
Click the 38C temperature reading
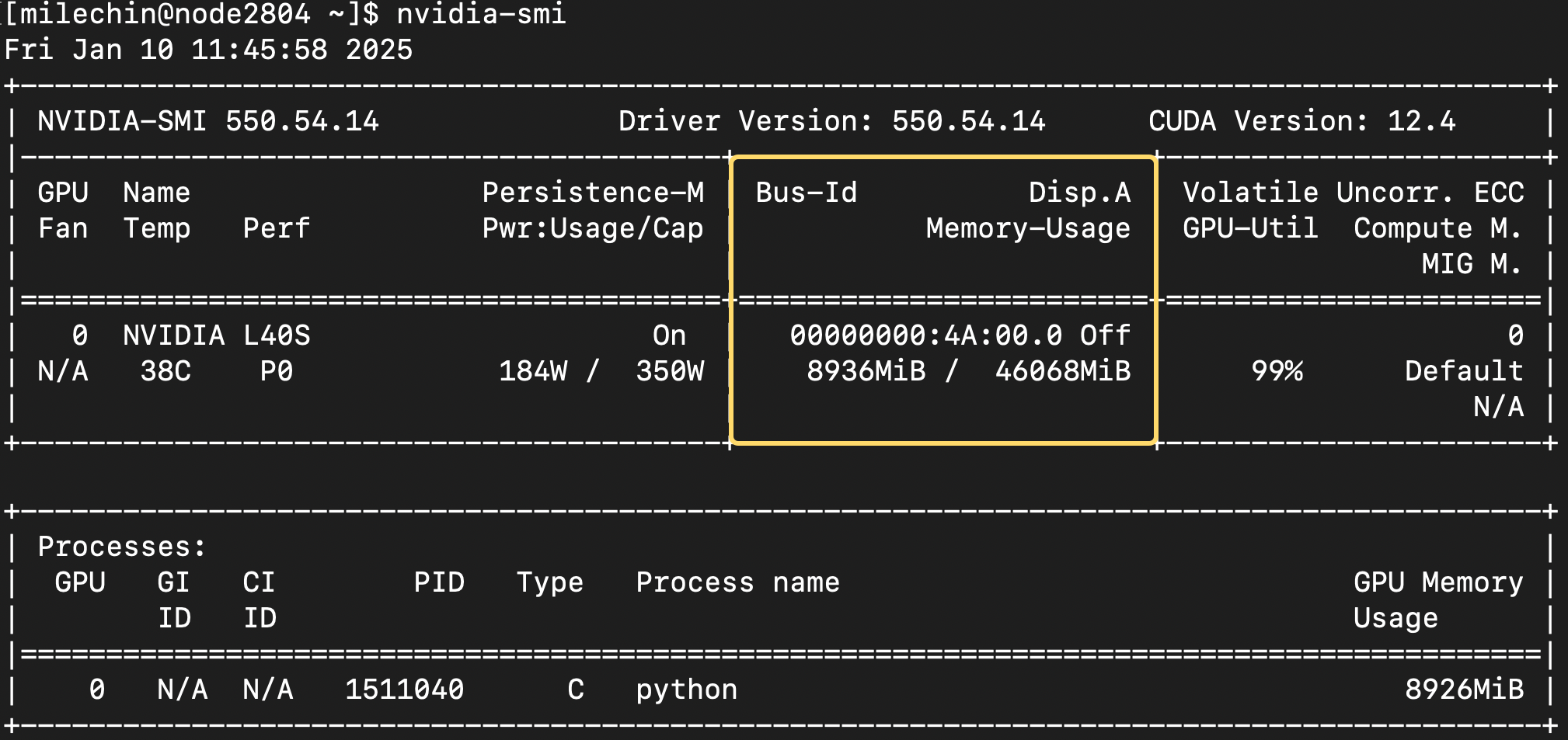pyautogui.click(x=165, y=371)
